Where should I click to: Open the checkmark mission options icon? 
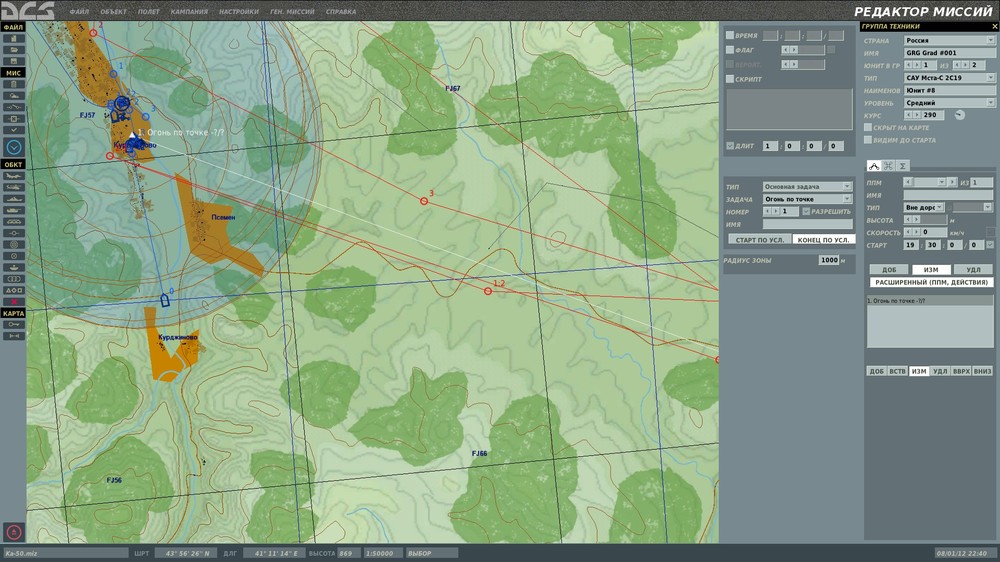13,130
